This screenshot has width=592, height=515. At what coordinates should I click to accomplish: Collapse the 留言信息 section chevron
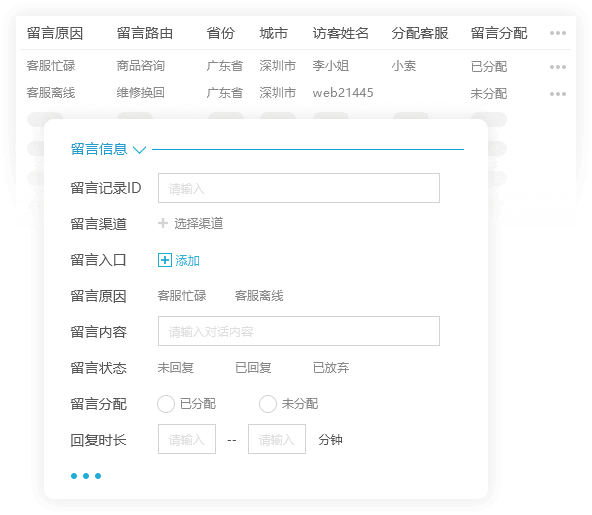(139, 150)
